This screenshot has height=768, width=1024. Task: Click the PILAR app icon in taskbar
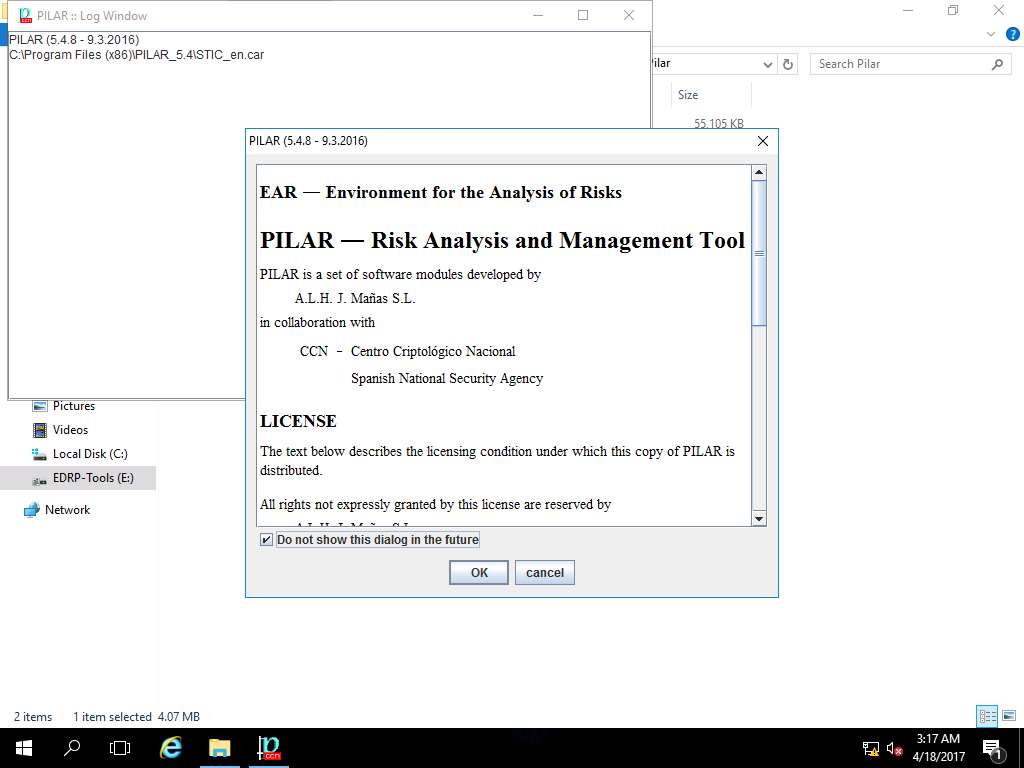(x=268, y=748)
